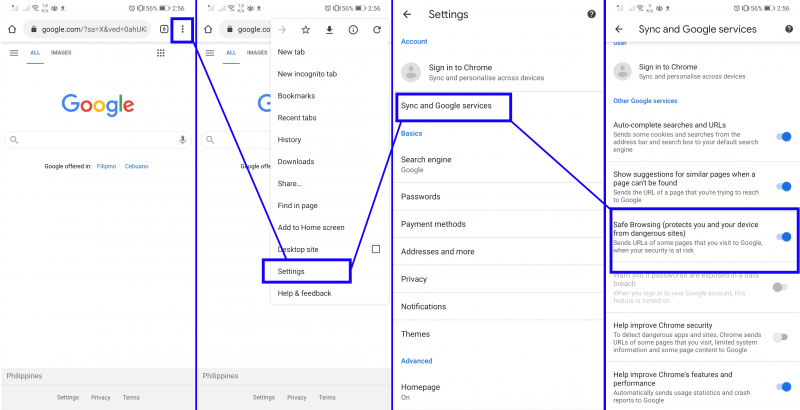Viewport: 800px width, 410px height.
Task: Toggle Help improve Chrome security switch
Action: (x=780, y=337)
